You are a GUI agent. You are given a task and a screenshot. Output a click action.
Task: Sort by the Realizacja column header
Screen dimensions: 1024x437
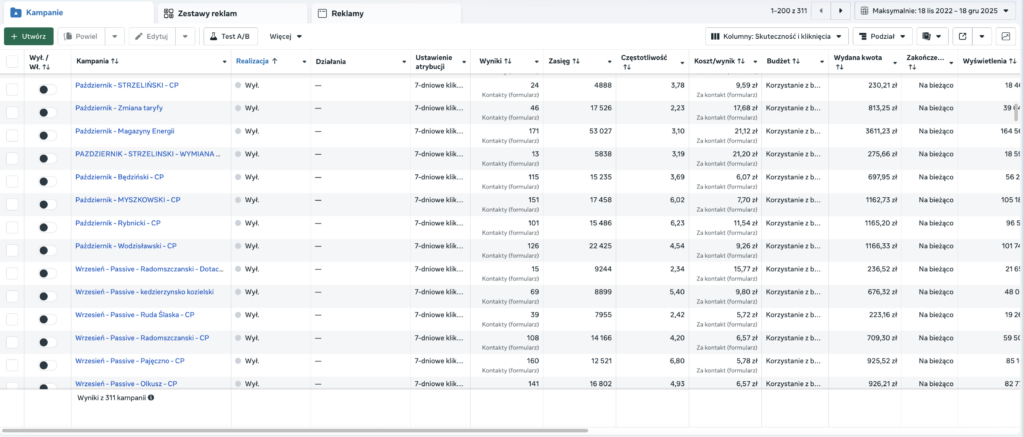click(x=256, y=61)
